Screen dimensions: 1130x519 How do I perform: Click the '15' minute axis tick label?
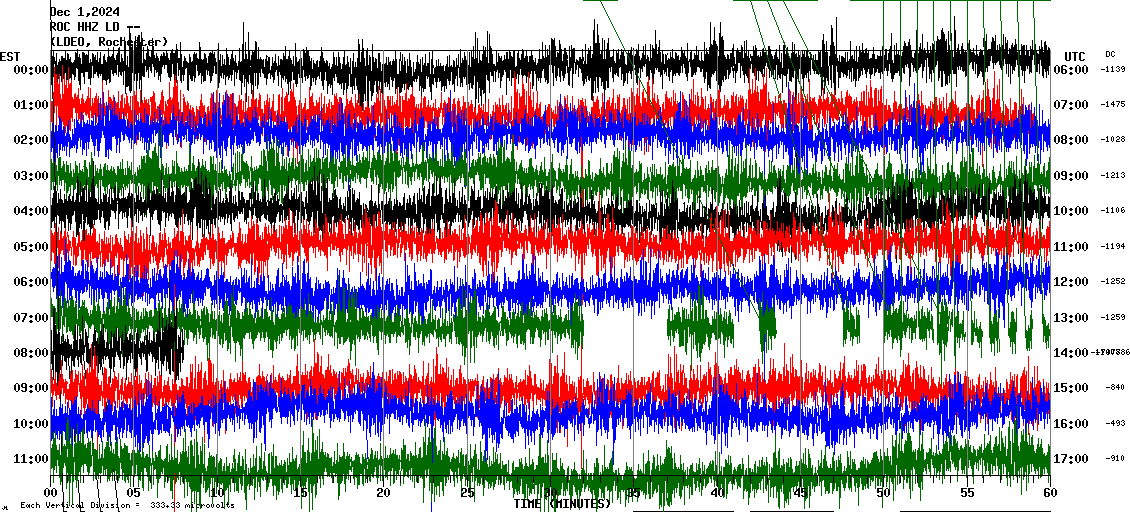point(301,492)
